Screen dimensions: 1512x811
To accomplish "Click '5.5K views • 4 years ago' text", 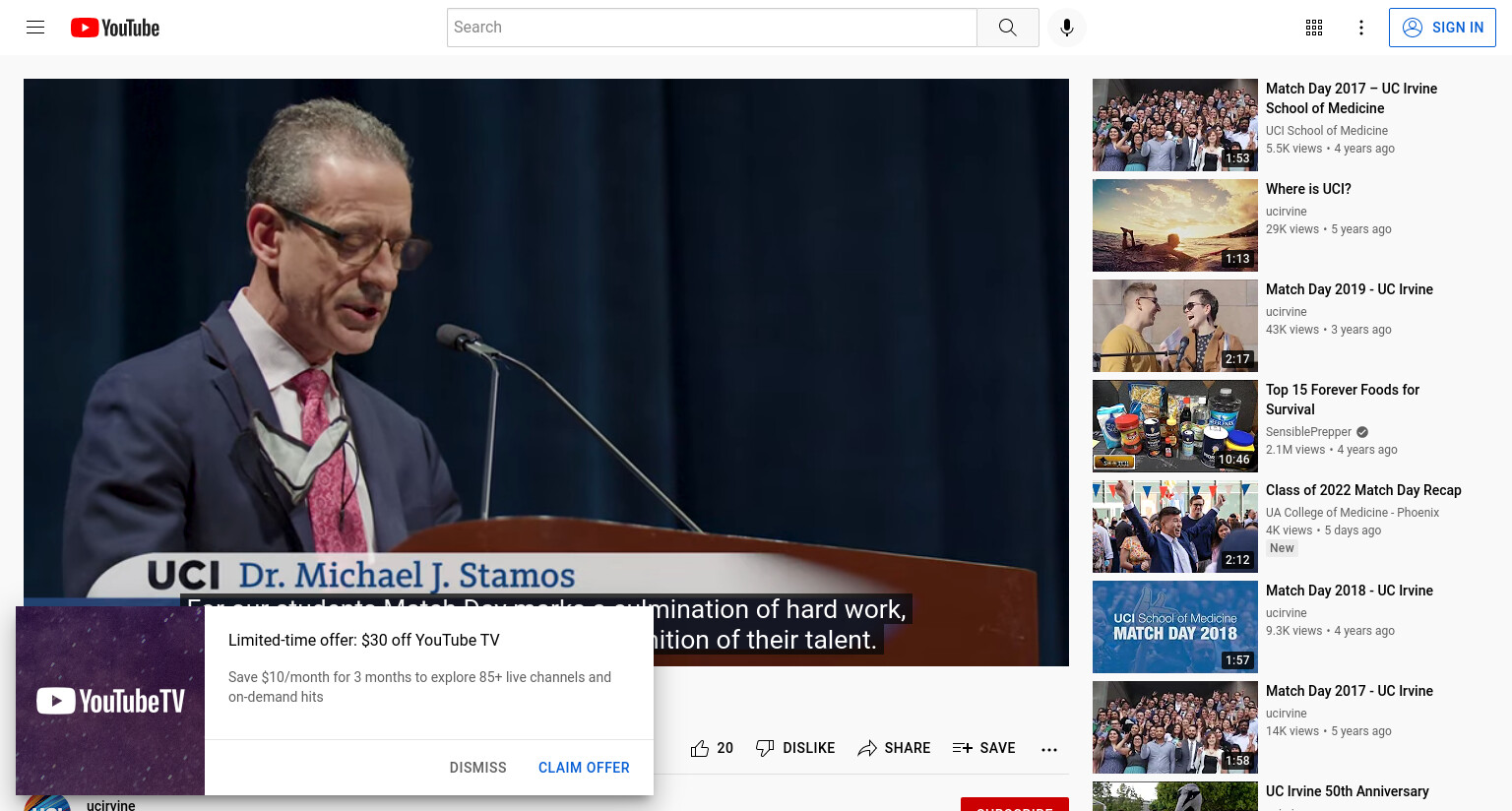I will (1330, 149).
